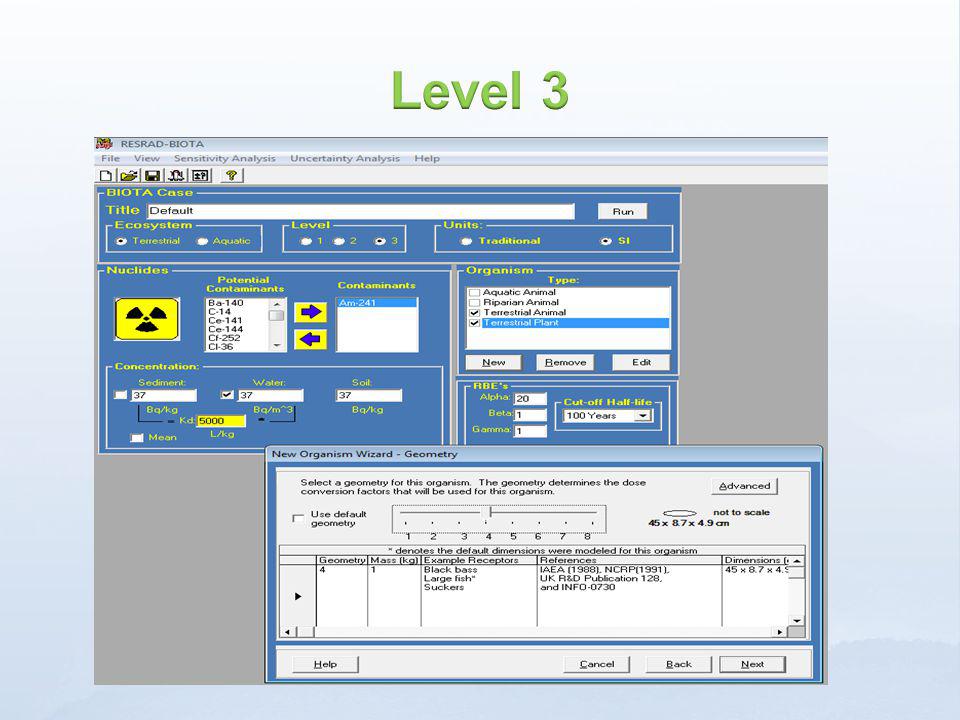Click the Beta RBE field
Viewport: 960px width, 720px height.
tap(530, 415)
